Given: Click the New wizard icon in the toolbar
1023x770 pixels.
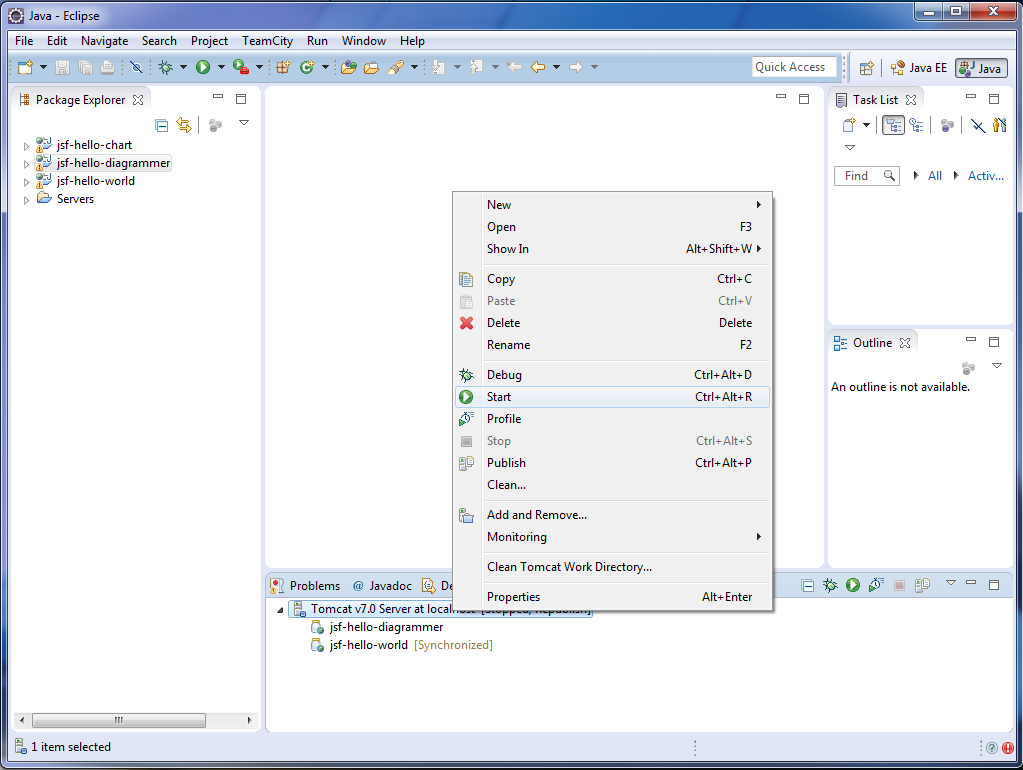Looking at the screenshot, I should (x=25, y=67).
